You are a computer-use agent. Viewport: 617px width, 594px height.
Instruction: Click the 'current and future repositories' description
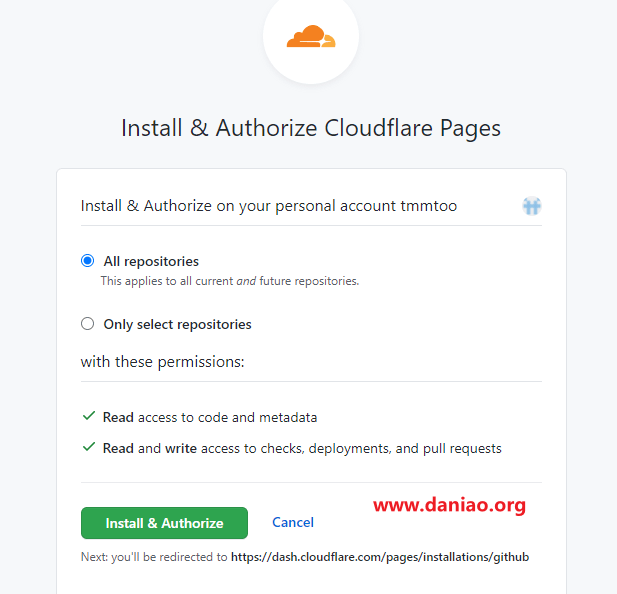(230, 281)
